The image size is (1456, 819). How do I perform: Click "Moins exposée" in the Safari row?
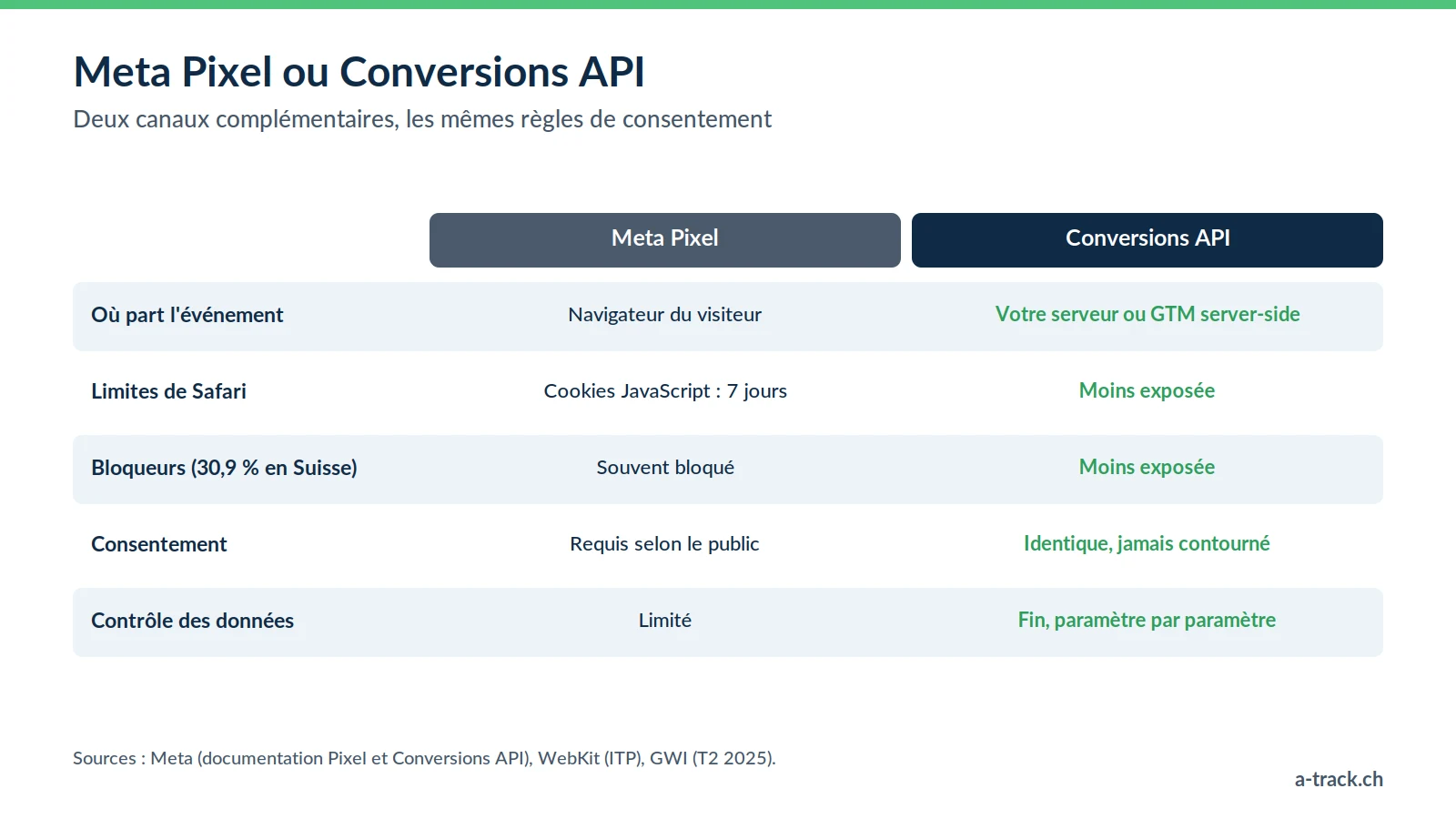tap(1147, 390)
